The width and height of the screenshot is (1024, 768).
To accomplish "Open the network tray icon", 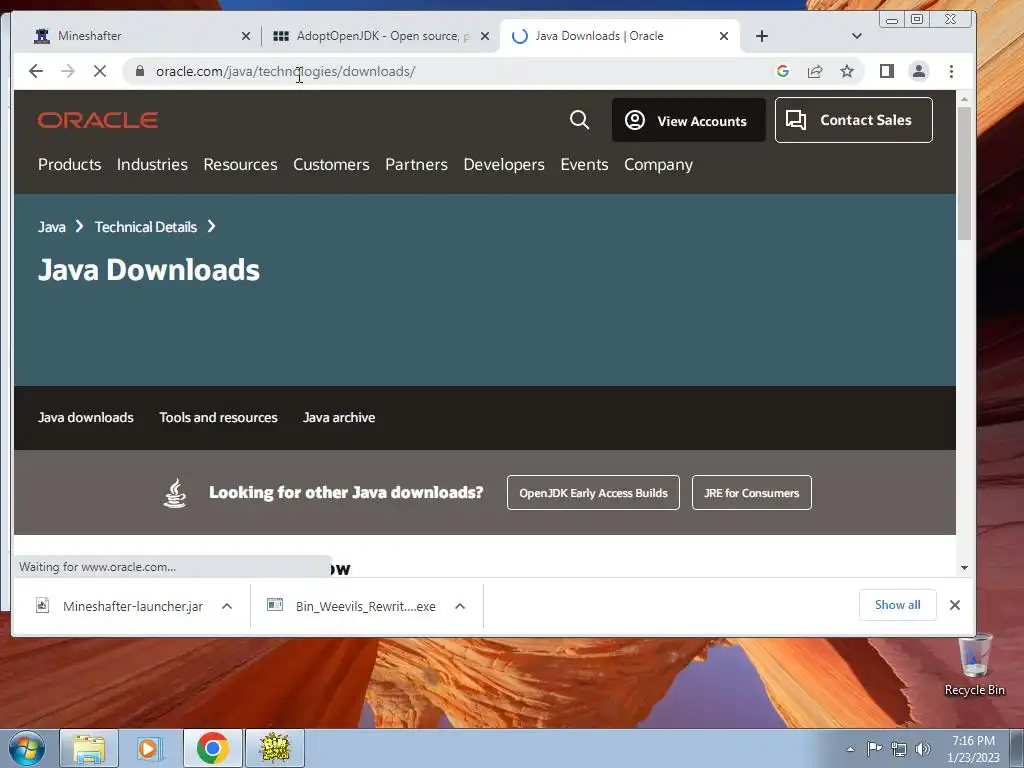I will [899, 749].
